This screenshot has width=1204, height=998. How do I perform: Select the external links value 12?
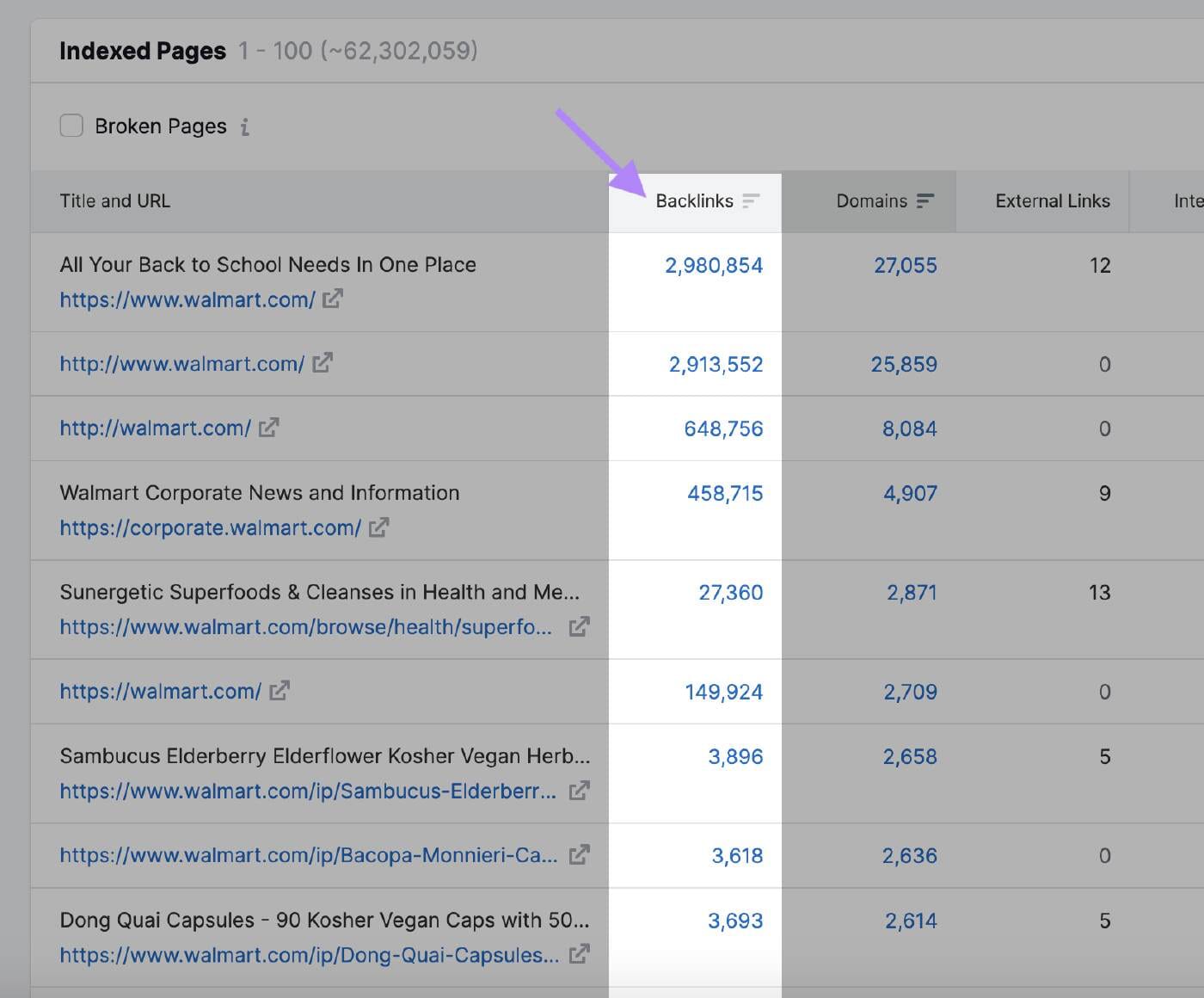[x=1100, y=266]
